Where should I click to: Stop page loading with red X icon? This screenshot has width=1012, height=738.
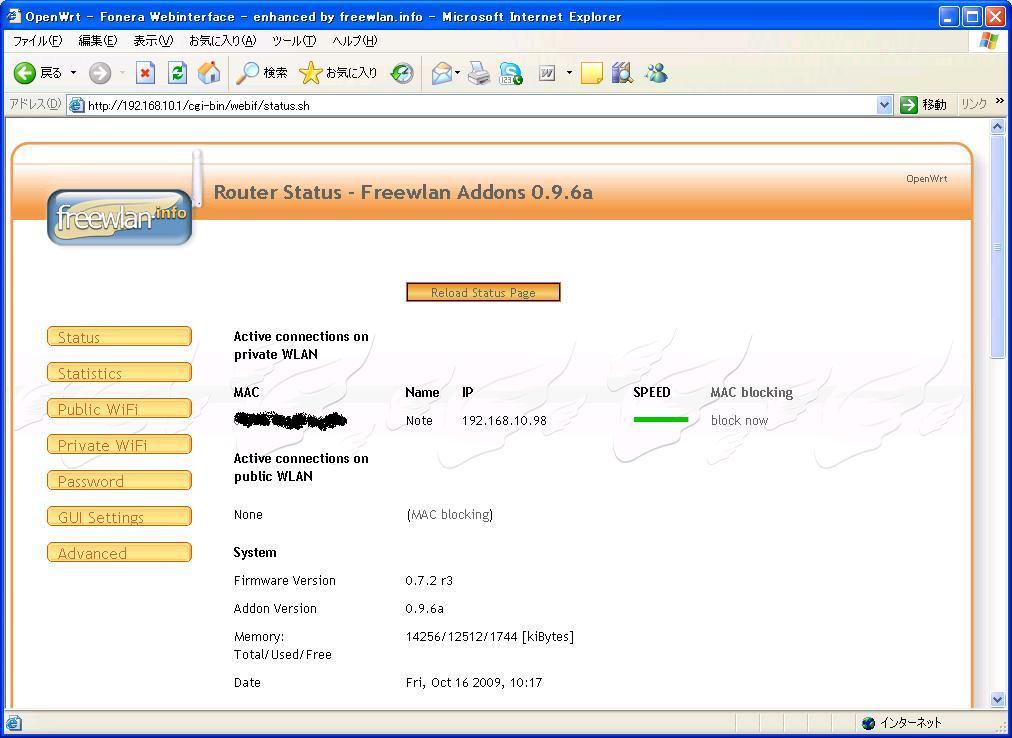click(146, 73)
